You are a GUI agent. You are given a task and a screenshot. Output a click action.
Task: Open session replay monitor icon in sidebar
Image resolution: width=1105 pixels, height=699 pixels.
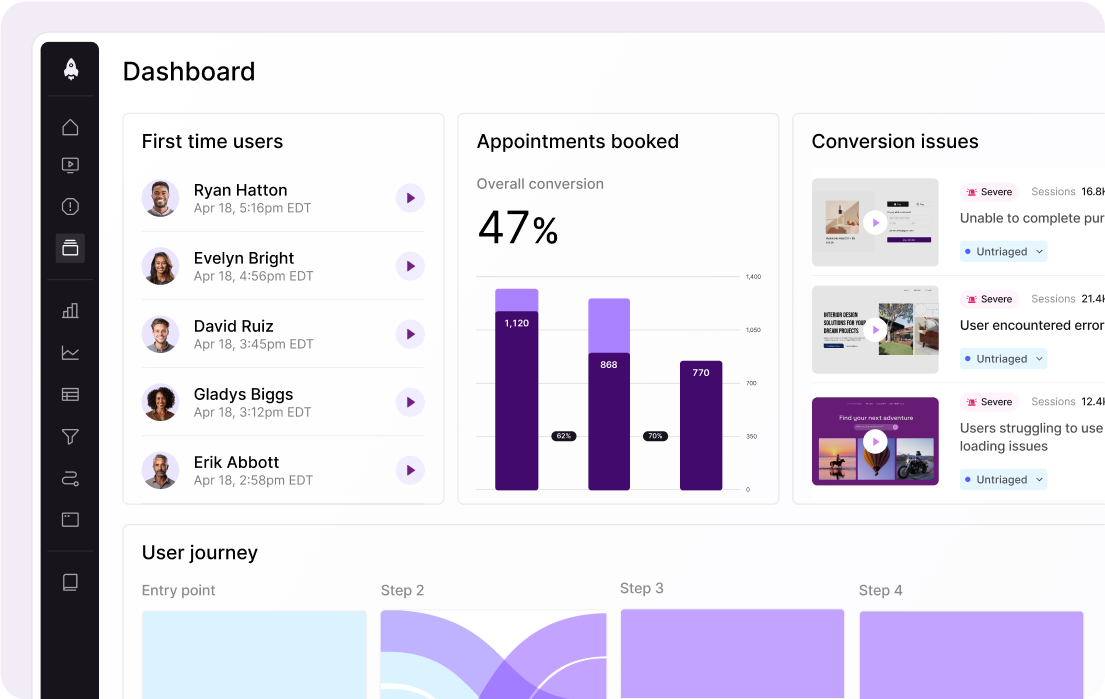click(70, 165)
